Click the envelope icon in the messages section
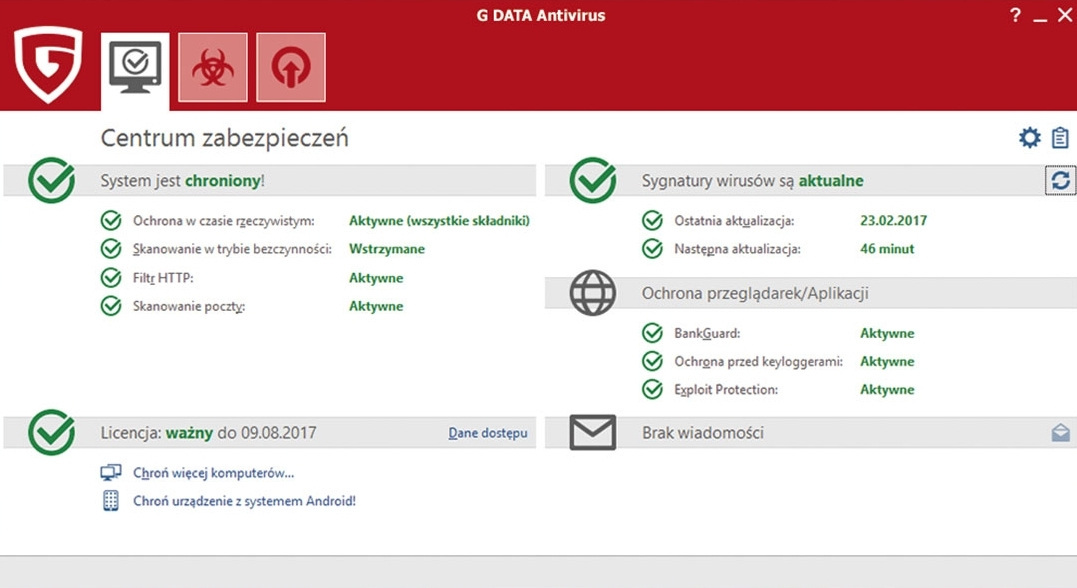This screenshot has height=588, width=1077. [591, 432]
